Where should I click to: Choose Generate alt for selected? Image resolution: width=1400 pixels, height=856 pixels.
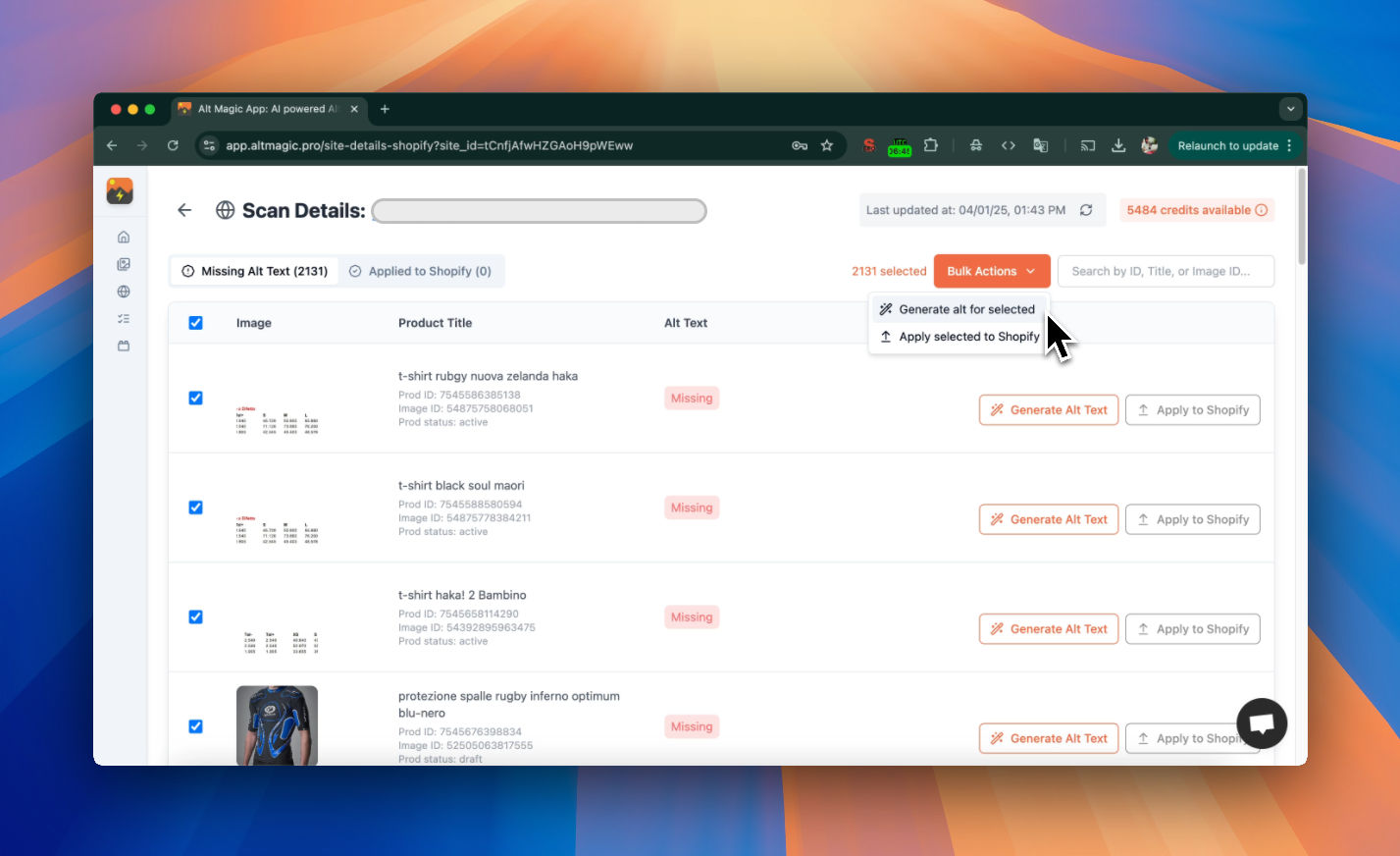click(958, 309)
